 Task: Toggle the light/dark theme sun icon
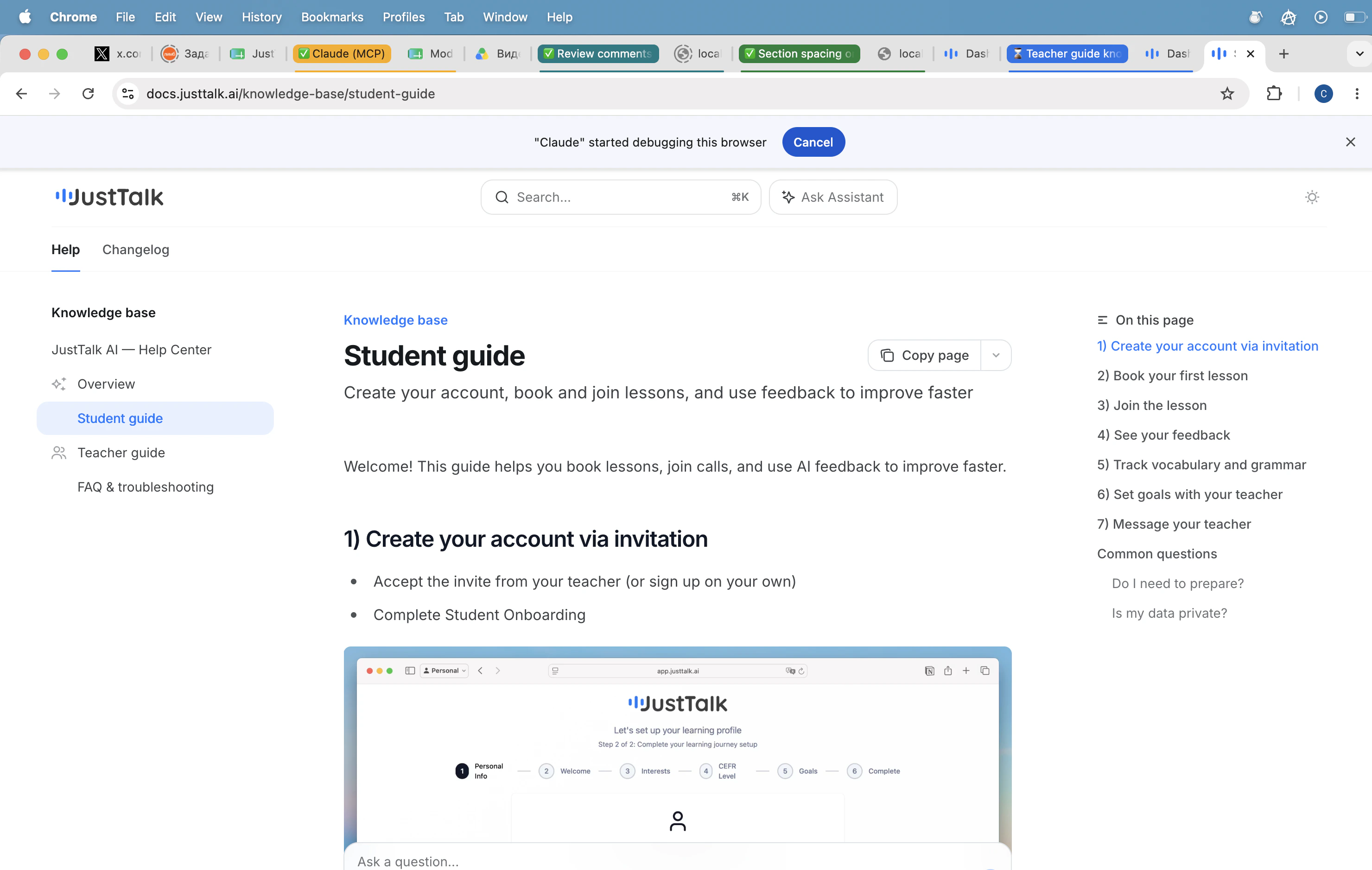coord(1312,197)
